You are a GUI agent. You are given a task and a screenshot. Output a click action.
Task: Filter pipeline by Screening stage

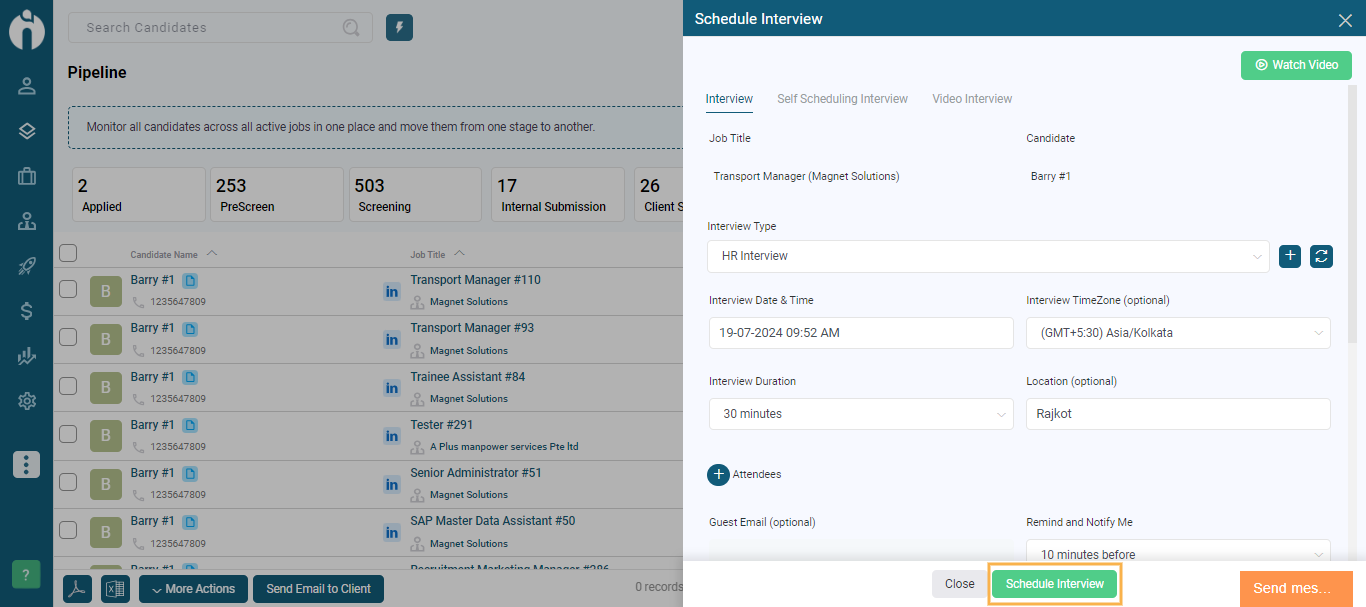pos(415,194)
